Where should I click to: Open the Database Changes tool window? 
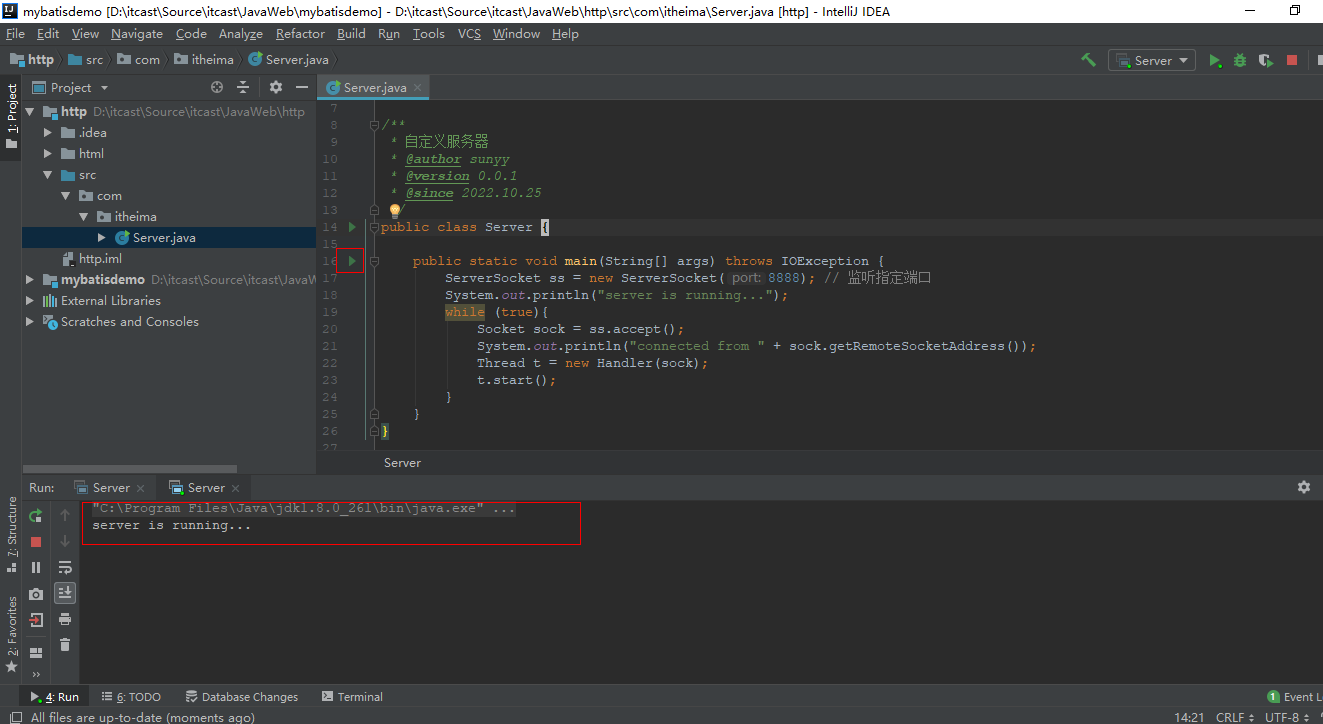(241, 697)
